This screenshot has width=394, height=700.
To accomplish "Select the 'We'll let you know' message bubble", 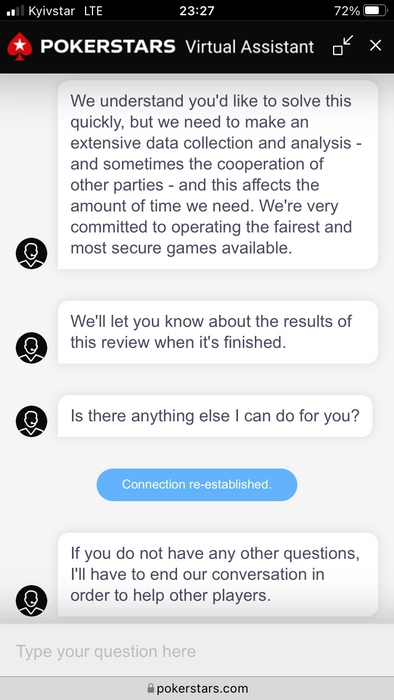I will click(218, 332).
